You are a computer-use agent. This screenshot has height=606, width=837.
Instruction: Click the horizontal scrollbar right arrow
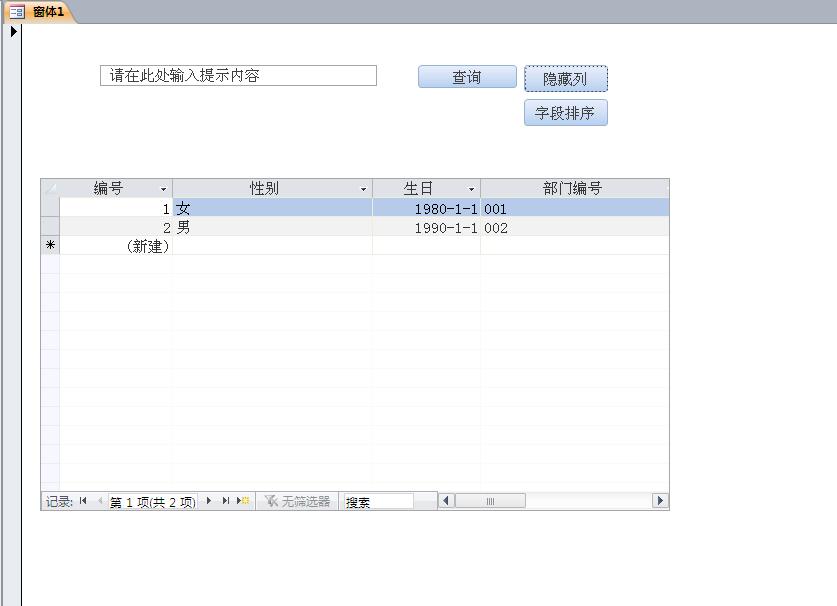[x=660, y=501]
